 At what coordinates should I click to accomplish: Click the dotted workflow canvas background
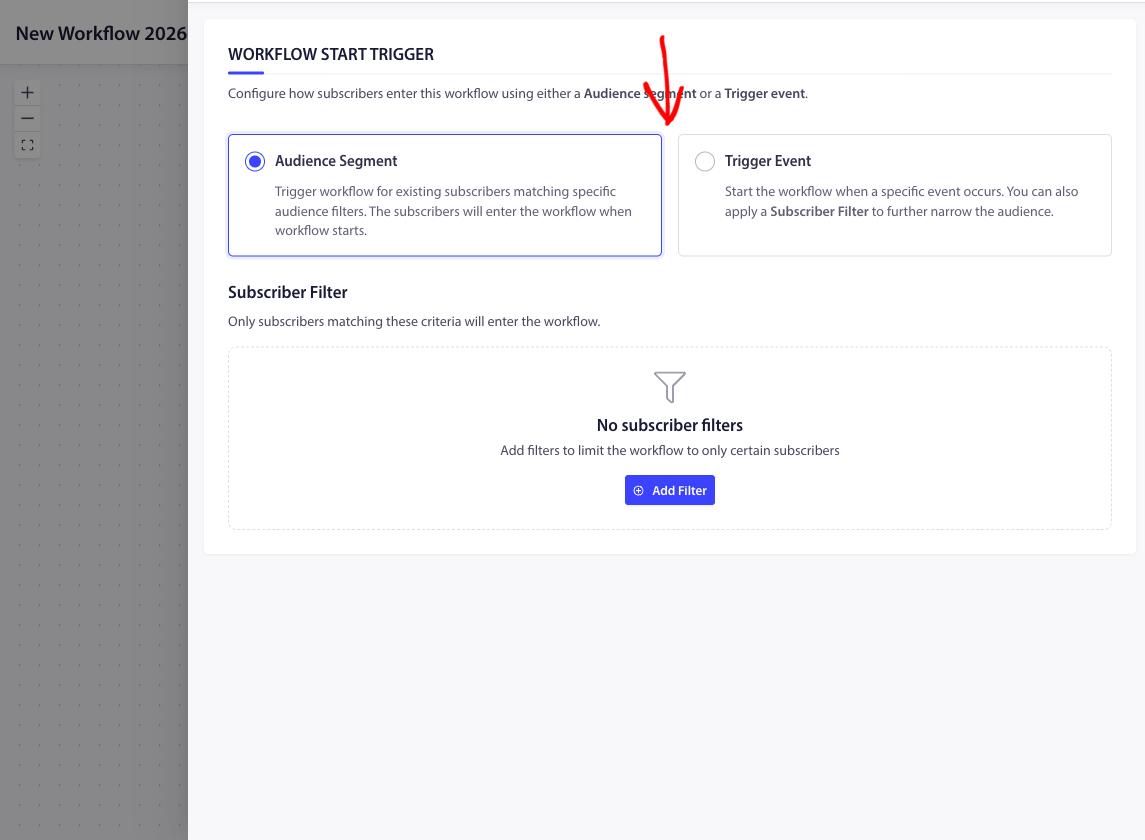click(95, 450)
